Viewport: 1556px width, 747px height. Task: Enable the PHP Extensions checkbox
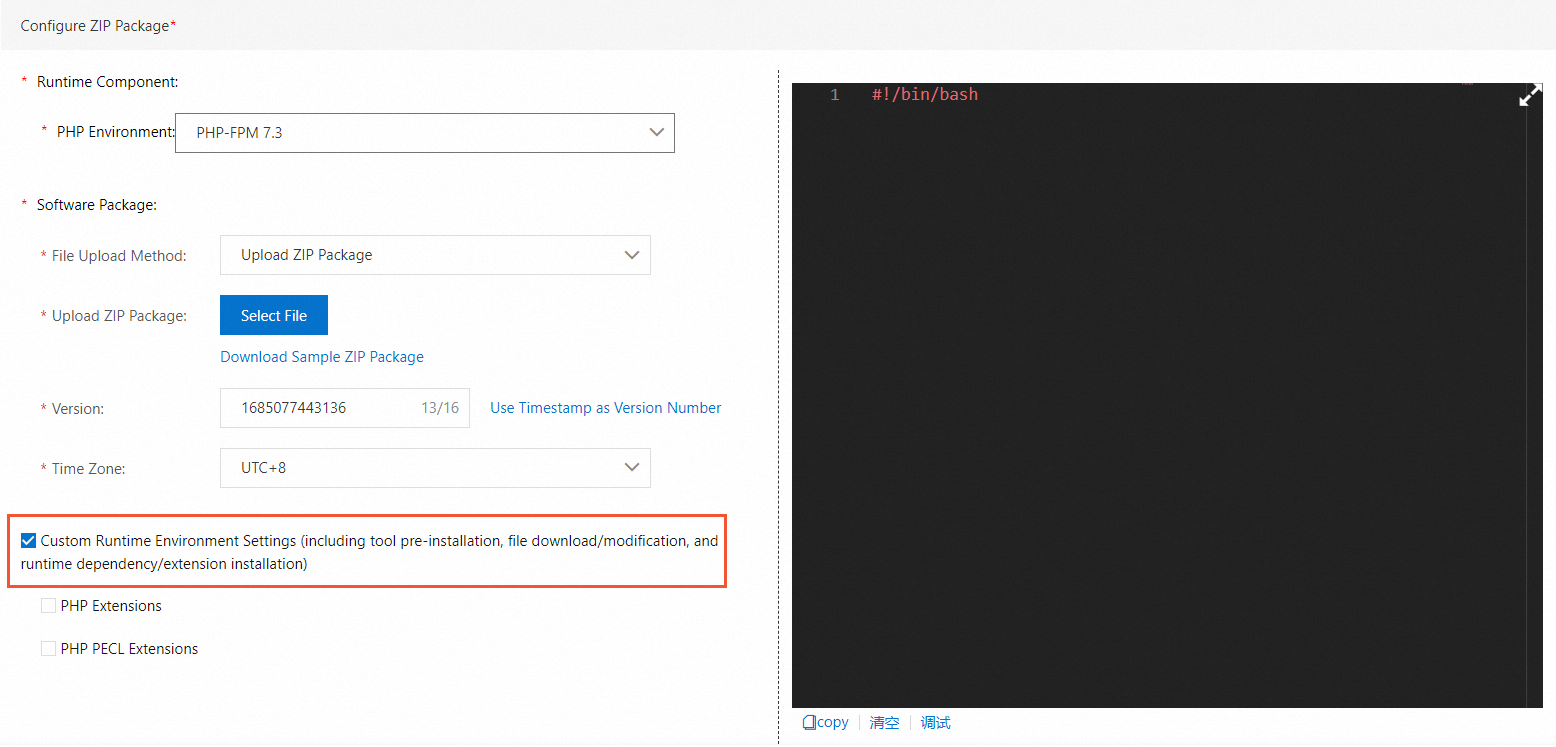pos(48,605)
